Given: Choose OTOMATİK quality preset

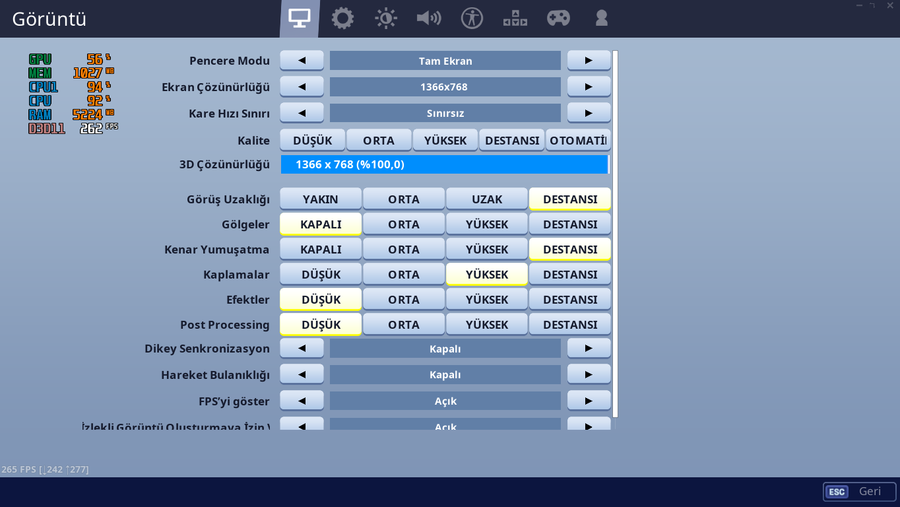Looking at the screenshot, I should point(578,140).
